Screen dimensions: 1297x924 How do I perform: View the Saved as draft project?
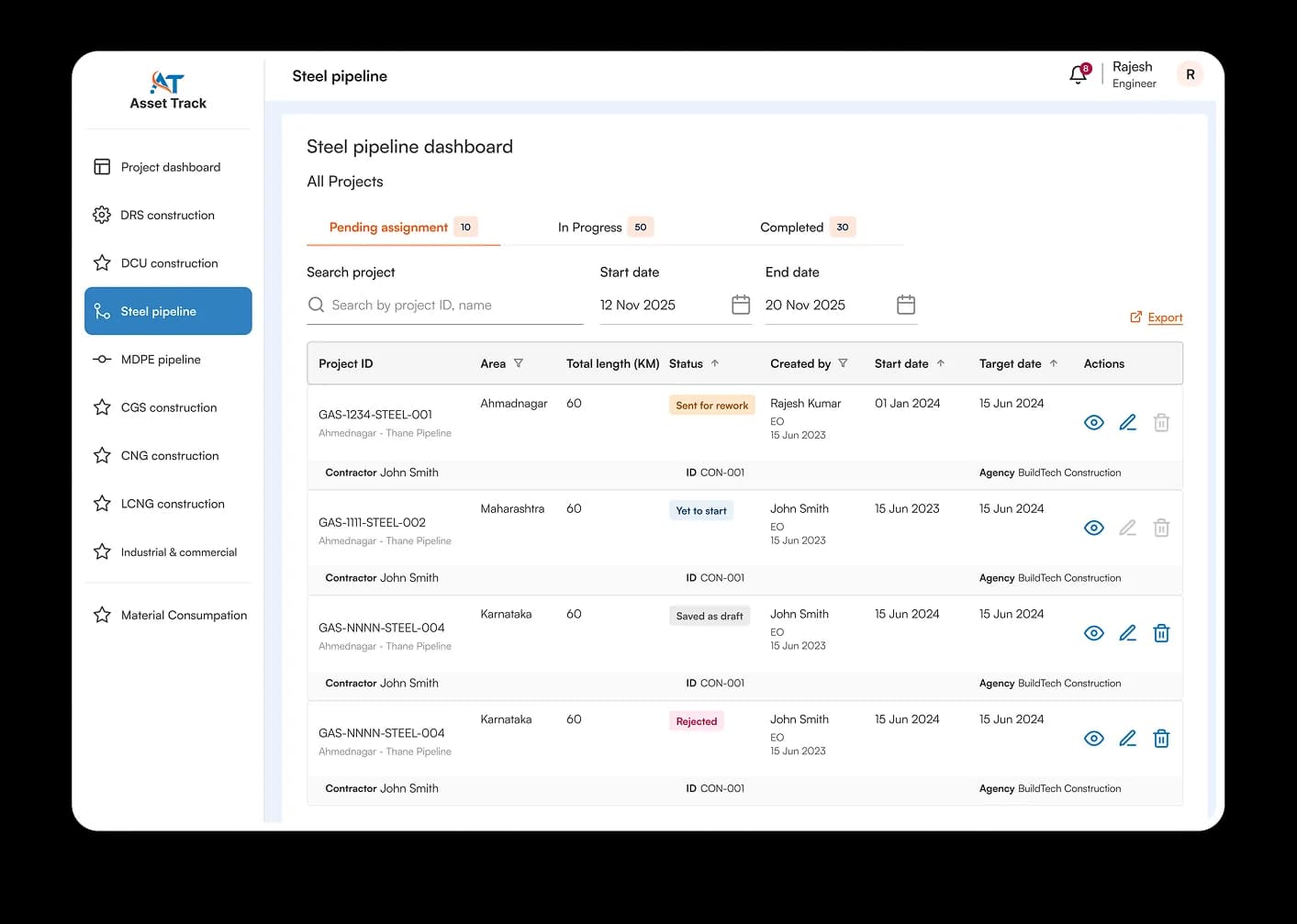tap(1093, 633)
